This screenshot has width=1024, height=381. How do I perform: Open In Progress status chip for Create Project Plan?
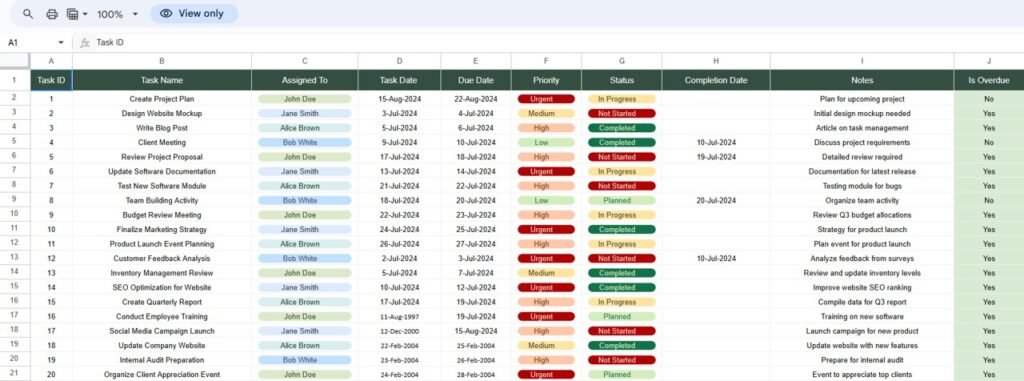coord(621,99)
